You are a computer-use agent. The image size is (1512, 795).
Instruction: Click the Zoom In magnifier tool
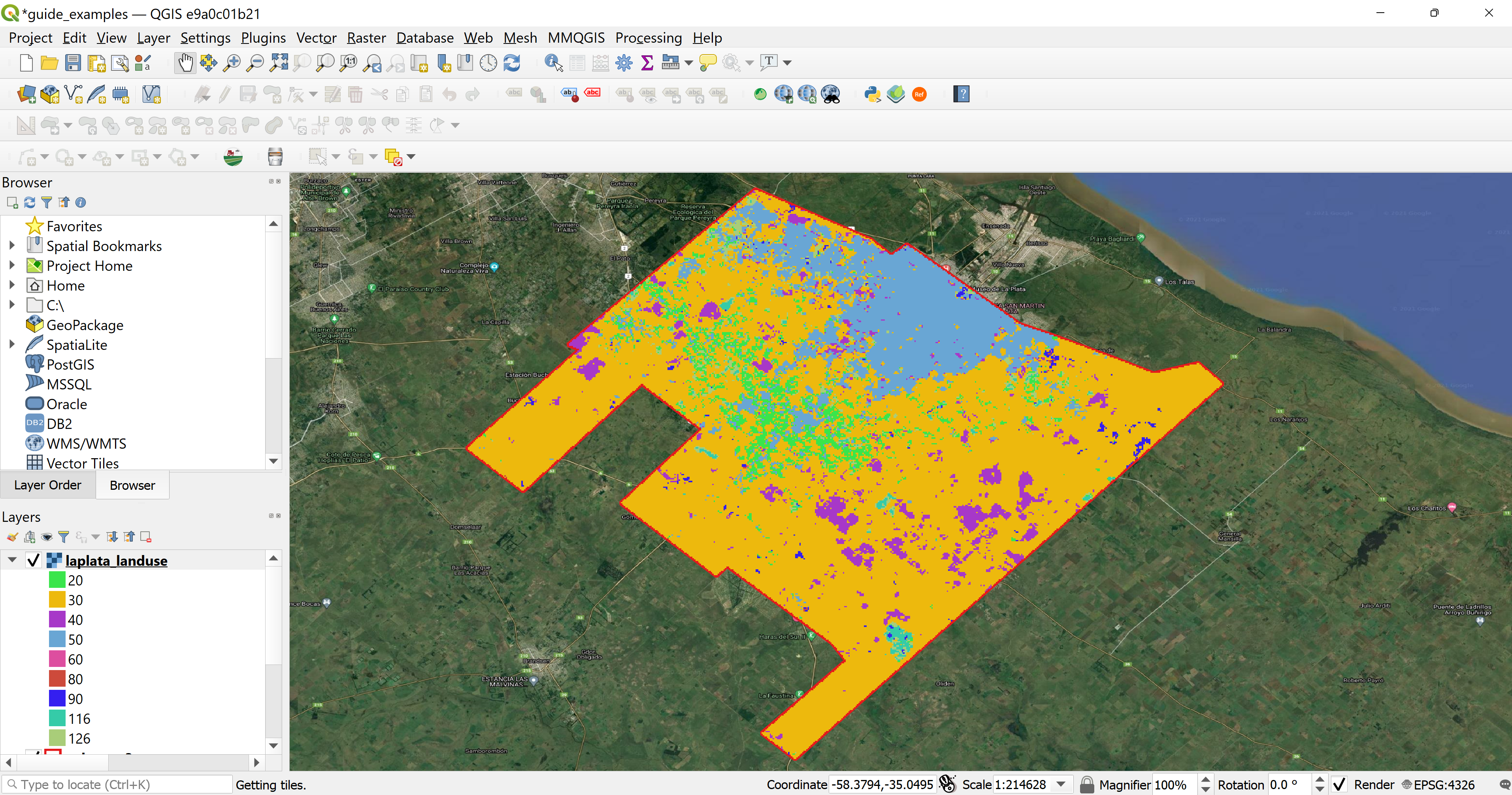232,62
